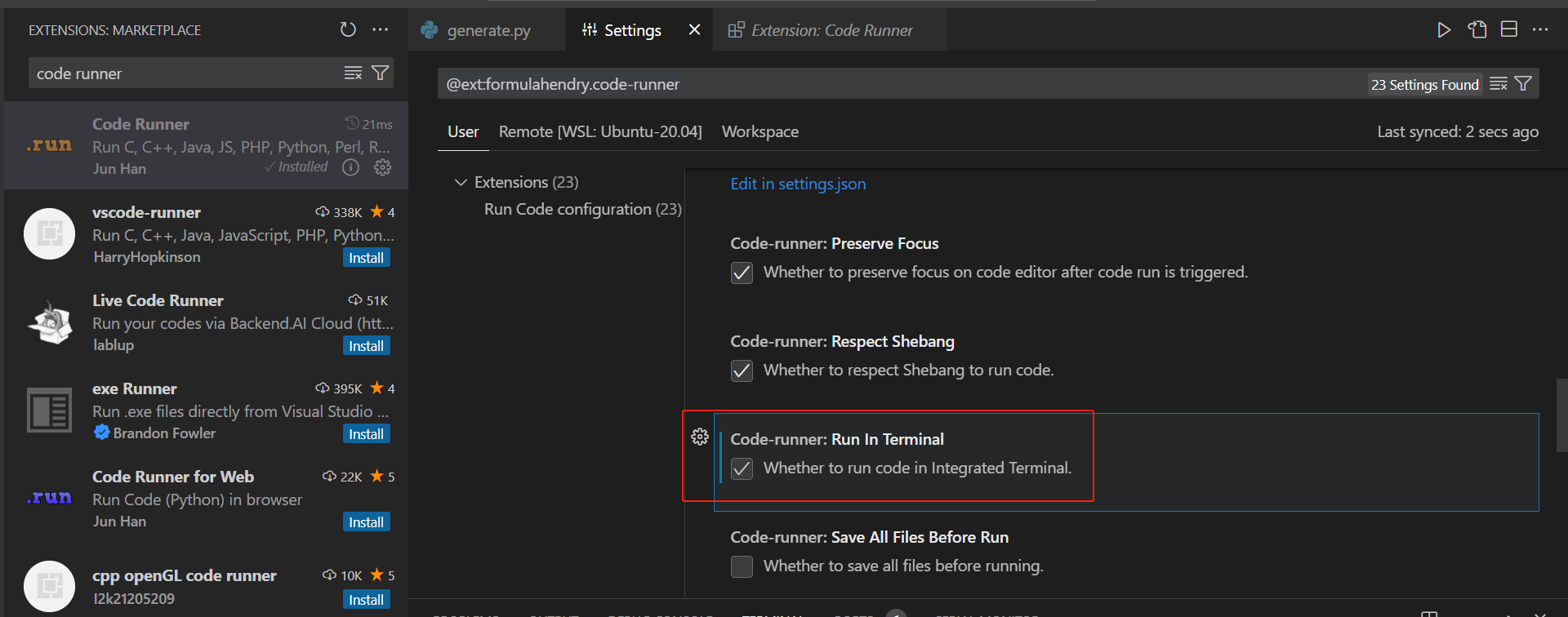Open the settings filter funnel icon
This screenshot has height=617, width=1568.
click(1523, 84)
